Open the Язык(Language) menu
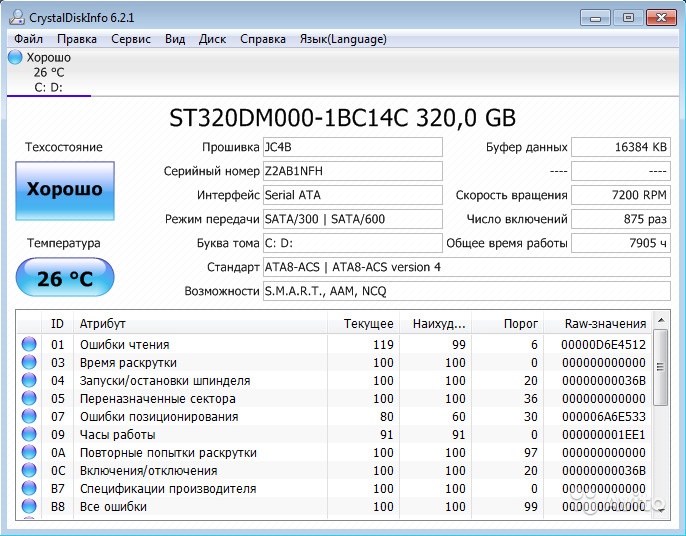Viewport: 686px width, 536px height. click(343, 39)
